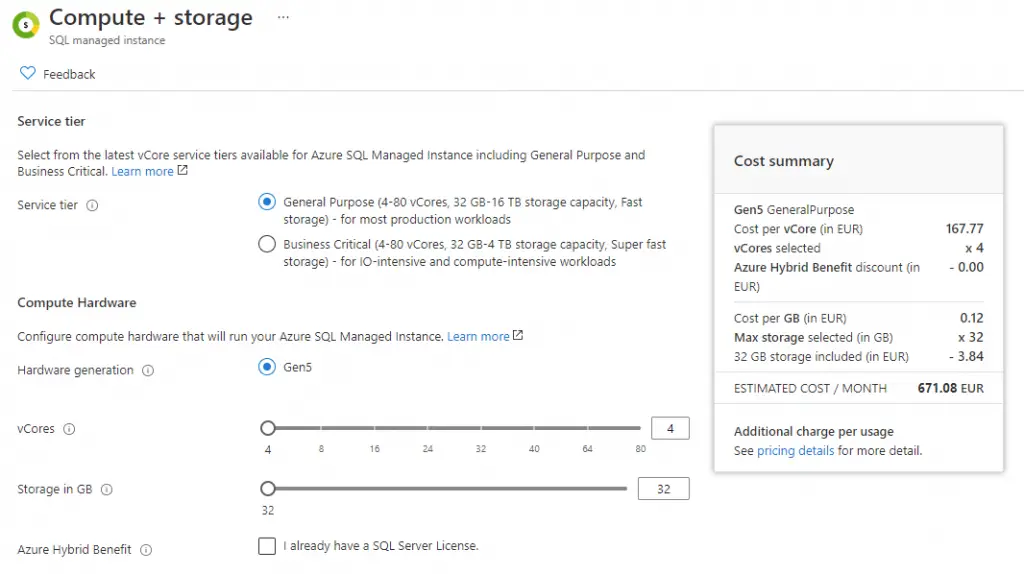This screenshot has width=1024, height=574.
Task: Show Storage in GB info icon
Action: (x=106, y=489)
